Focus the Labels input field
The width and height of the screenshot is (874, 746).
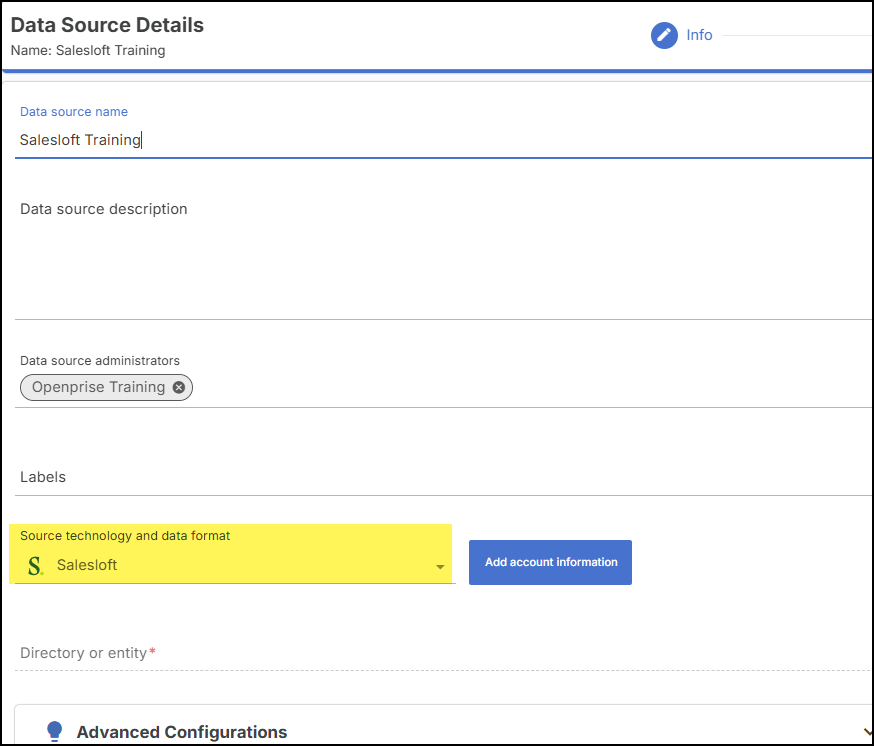(x=444, y=478)
